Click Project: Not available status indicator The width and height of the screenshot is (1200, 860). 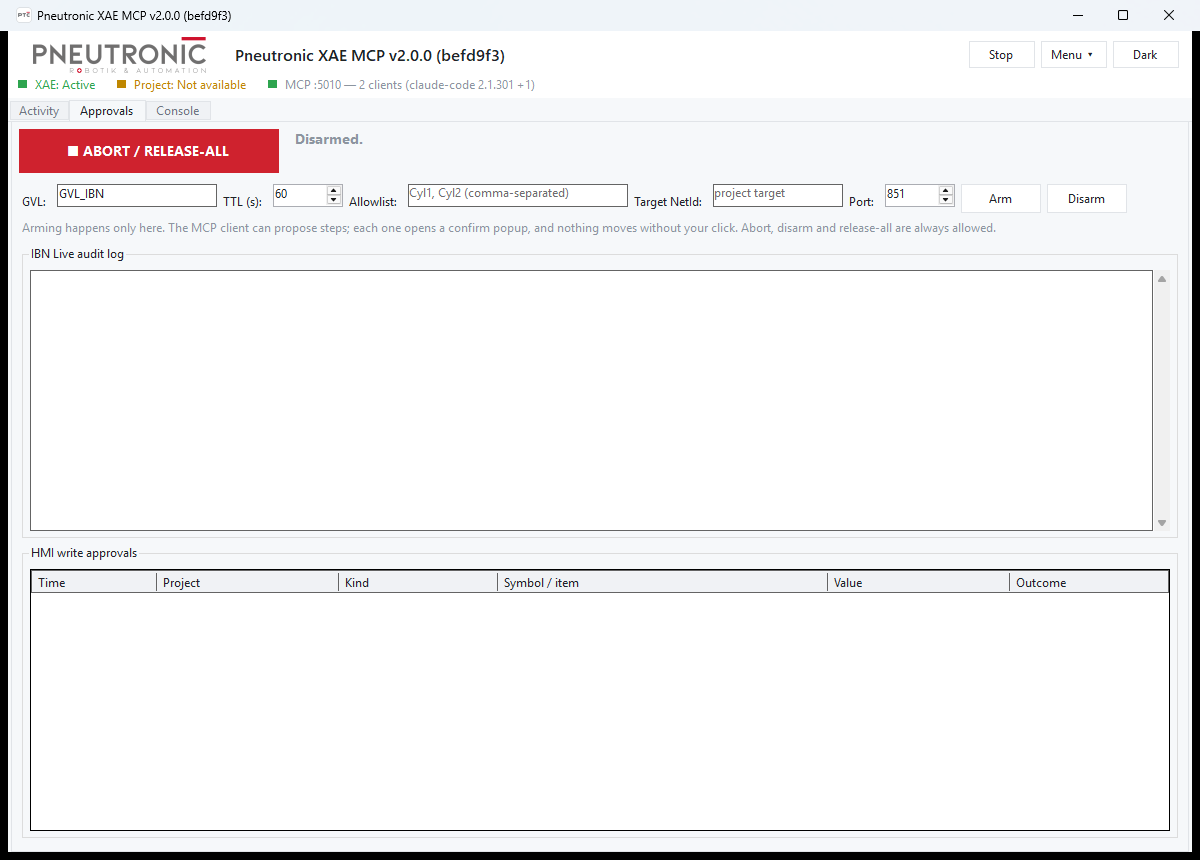(181, 85)
